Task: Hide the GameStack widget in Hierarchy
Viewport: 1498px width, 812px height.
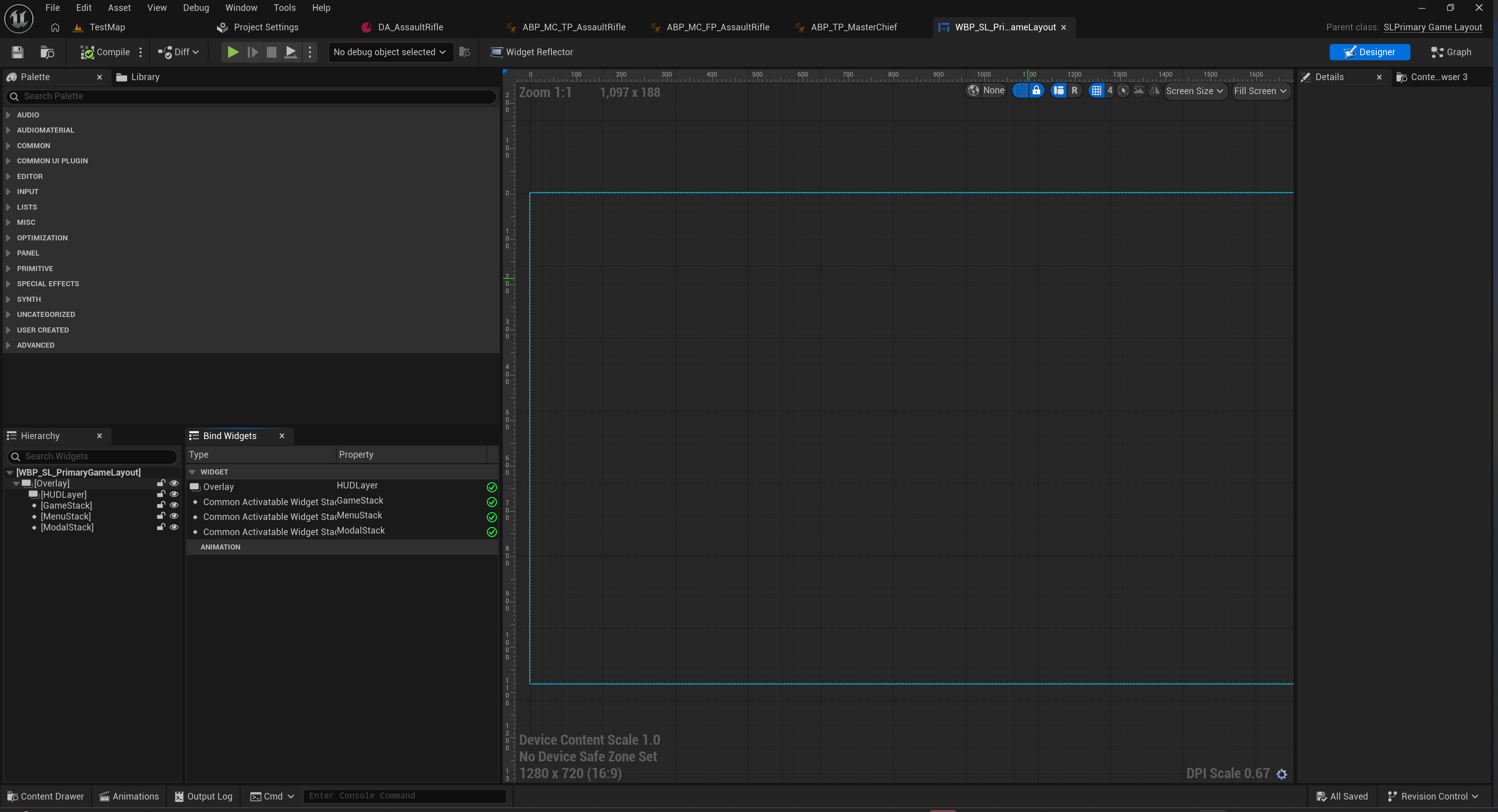Action: click(174, 505)
